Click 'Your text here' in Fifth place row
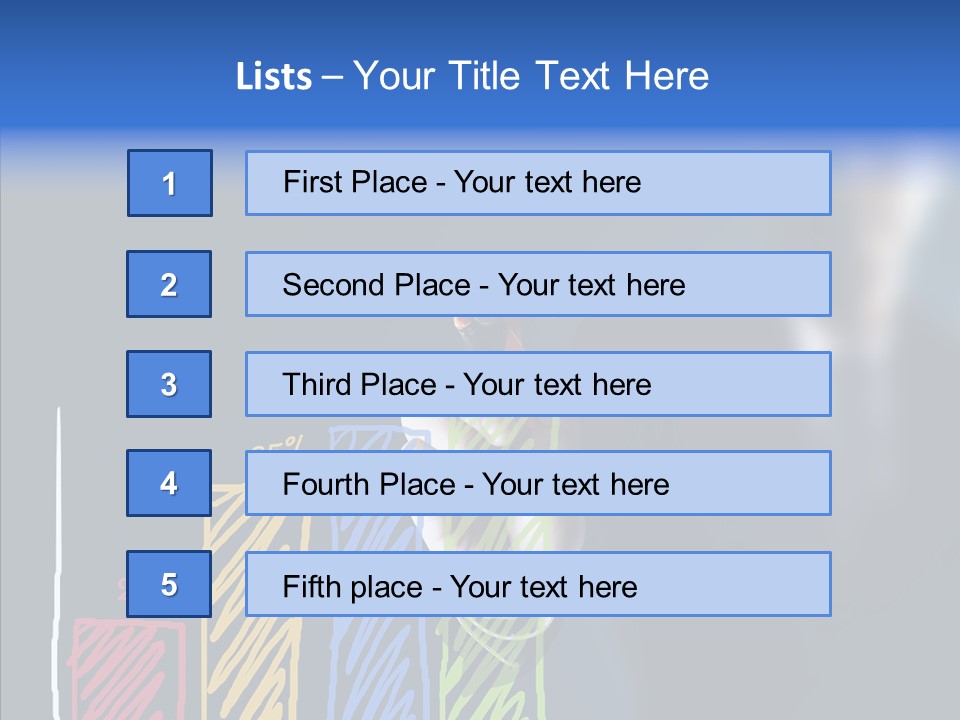This screenshot has width=960, height=720. click(543, 586)
